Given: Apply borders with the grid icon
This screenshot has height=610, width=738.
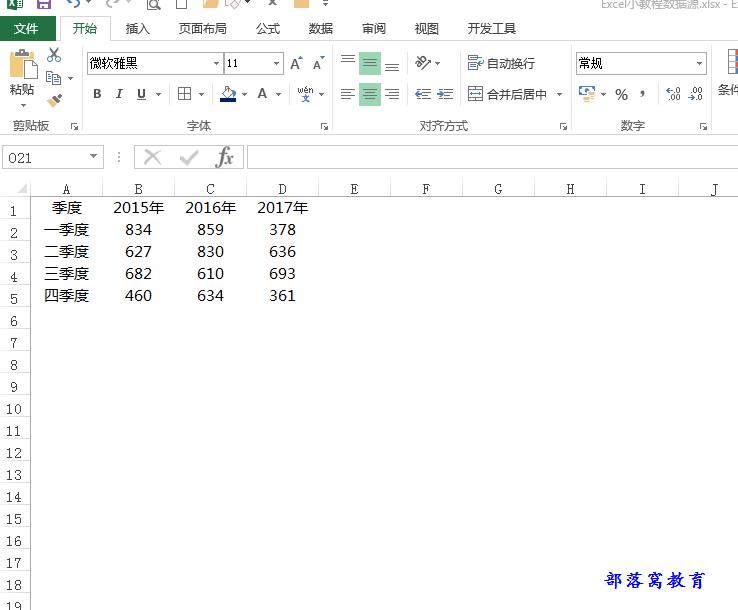Looking at the screenshot, I should click(x=184, y=94).
